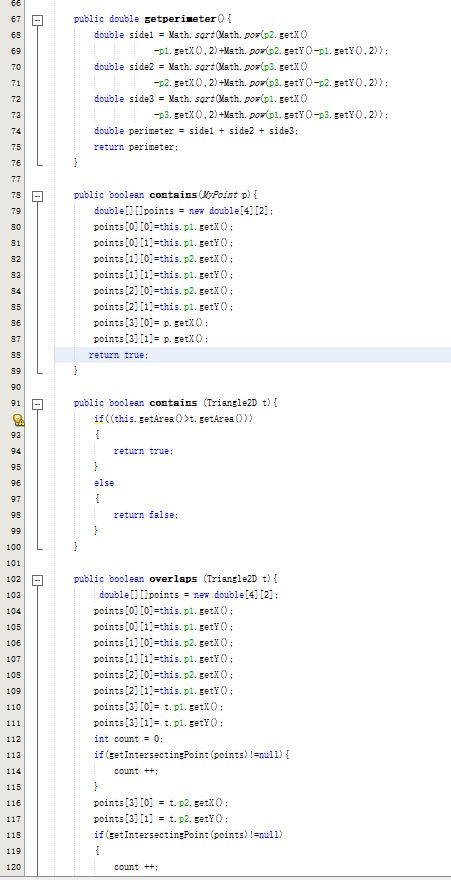Click 'points[2][1]=this.p1.getY();' on line 109
The image size is (451, 880).
click(163, 691)
